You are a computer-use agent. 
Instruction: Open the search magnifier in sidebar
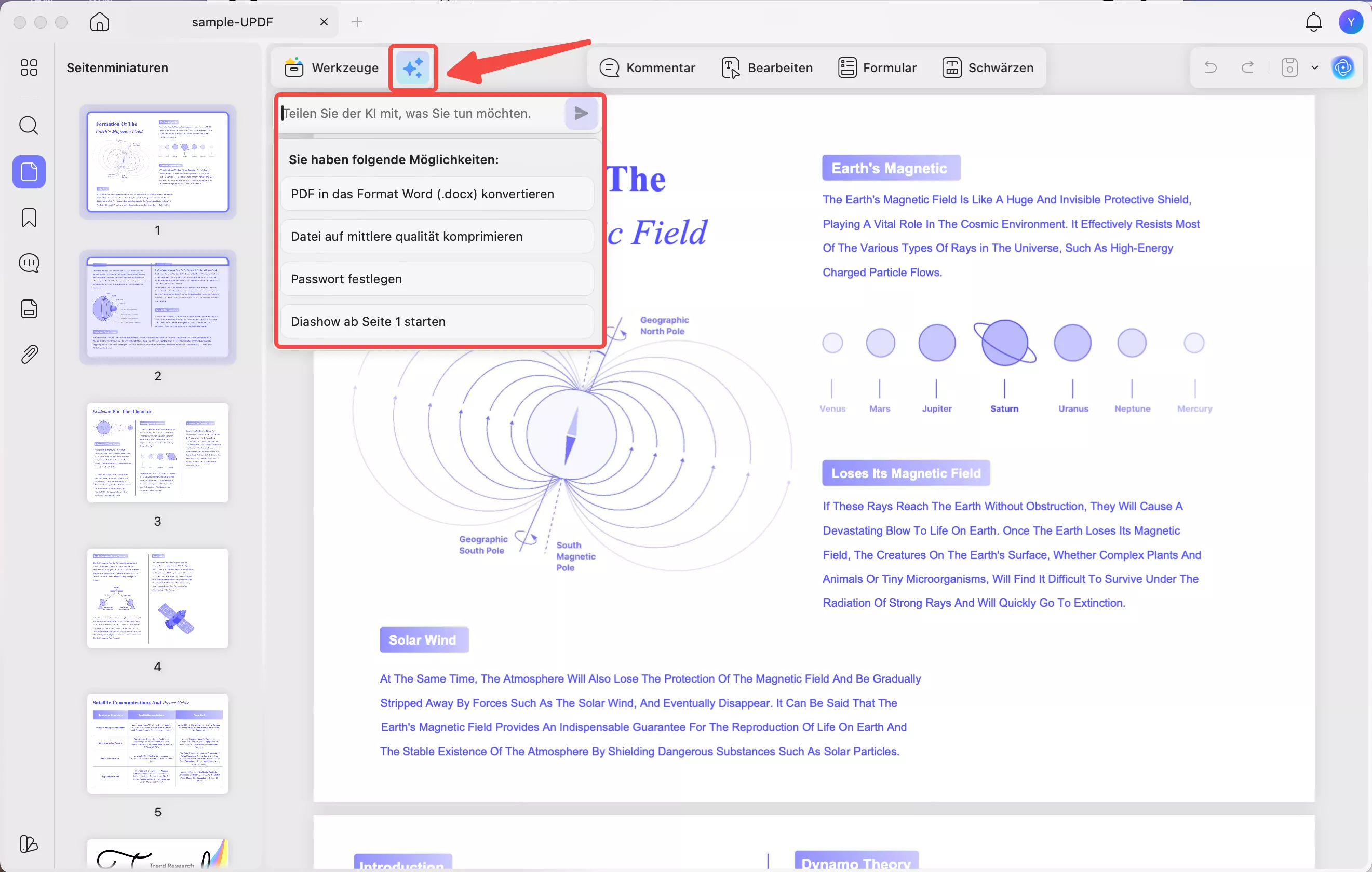coord(29,125)
